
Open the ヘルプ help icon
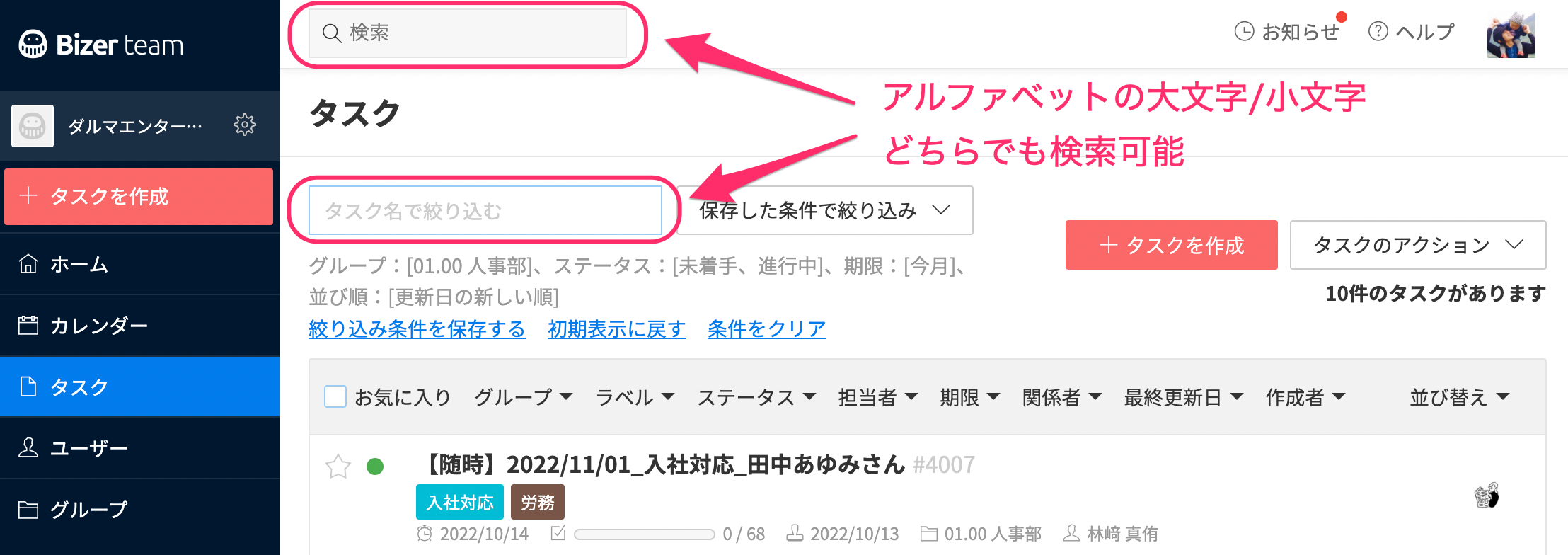(x=1378, y=32)
